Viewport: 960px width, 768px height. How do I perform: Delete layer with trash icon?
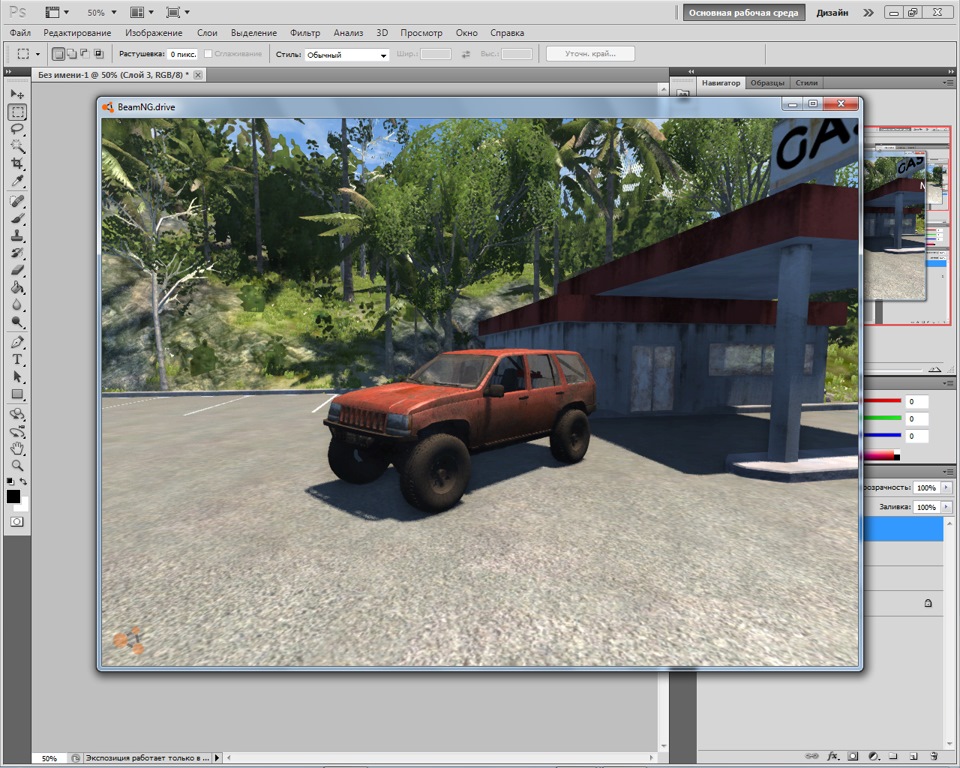(933, 756)
